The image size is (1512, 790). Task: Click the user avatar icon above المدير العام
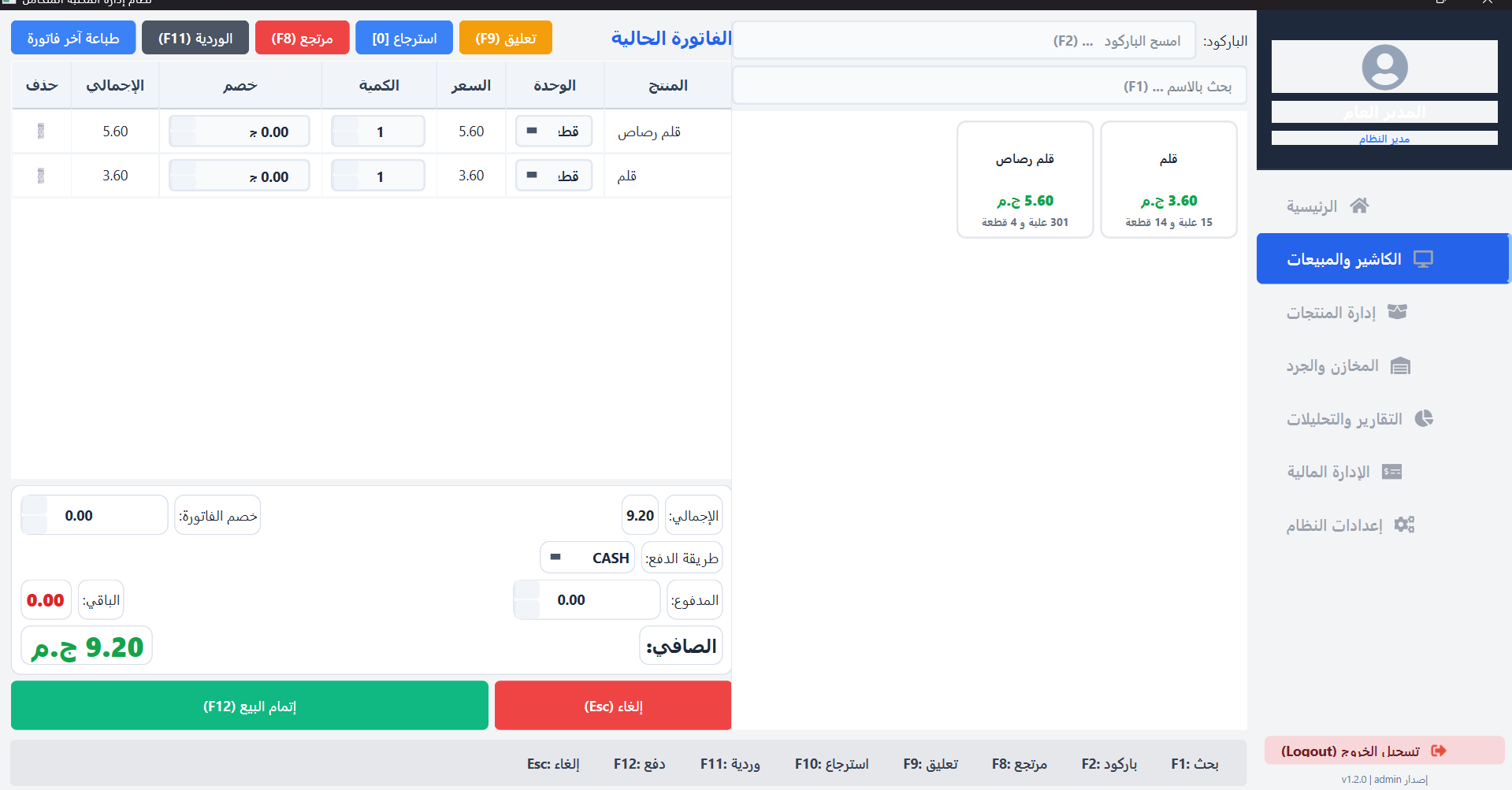pos(1385,67)
